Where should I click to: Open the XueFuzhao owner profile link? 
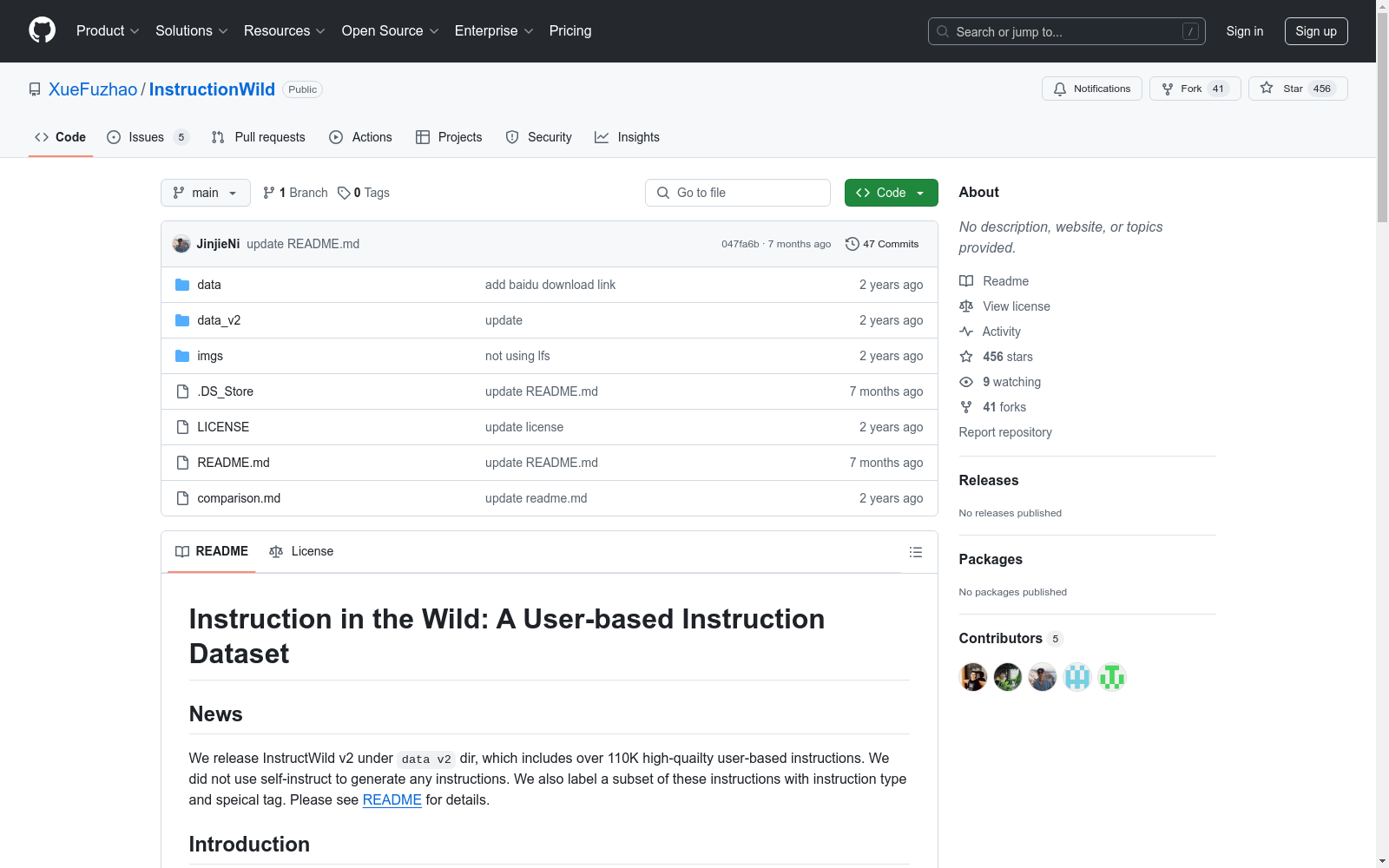93,89
